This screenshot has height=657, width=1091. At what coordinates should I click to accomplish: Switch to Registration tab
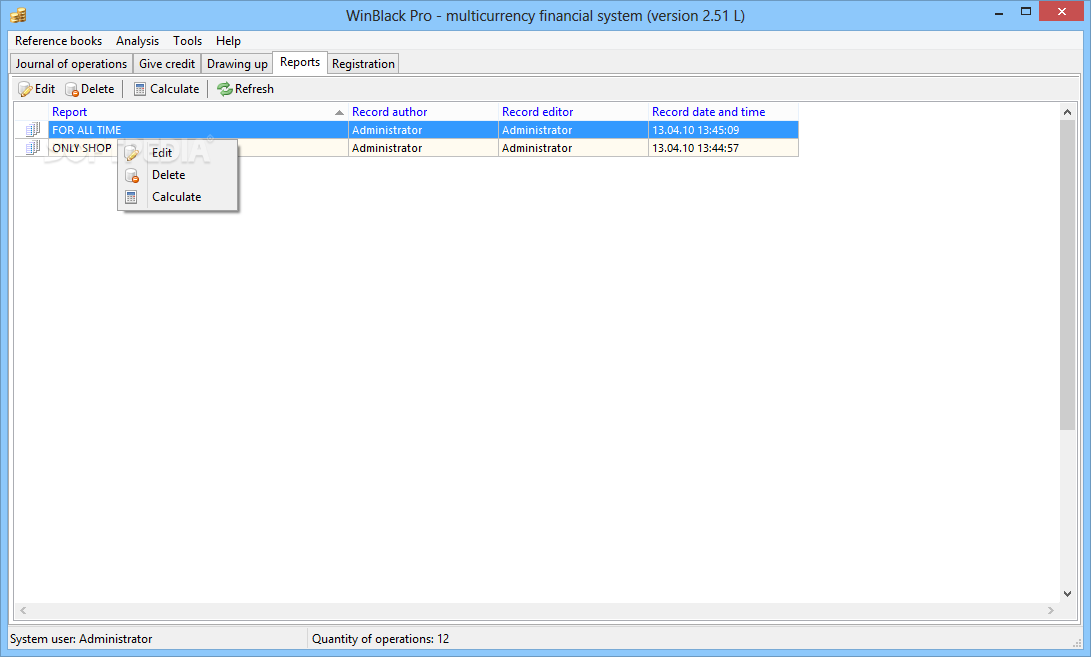(363, 63)
